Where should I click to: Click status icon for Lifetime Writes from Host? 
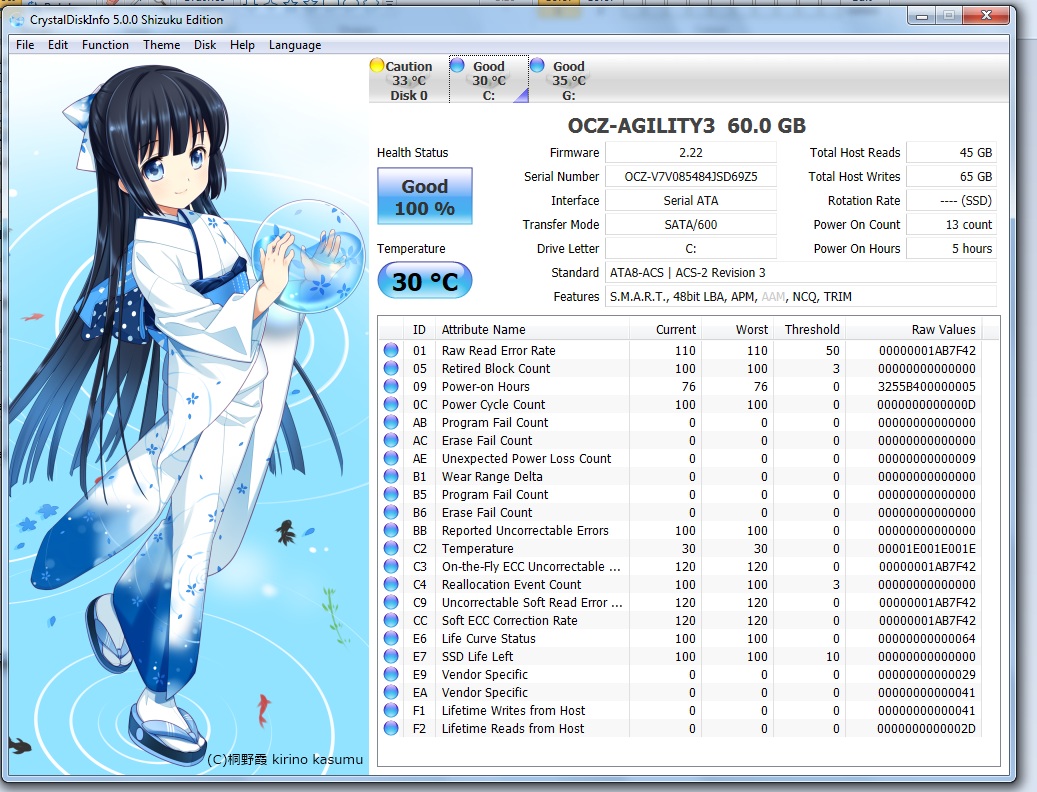(391, 711)
